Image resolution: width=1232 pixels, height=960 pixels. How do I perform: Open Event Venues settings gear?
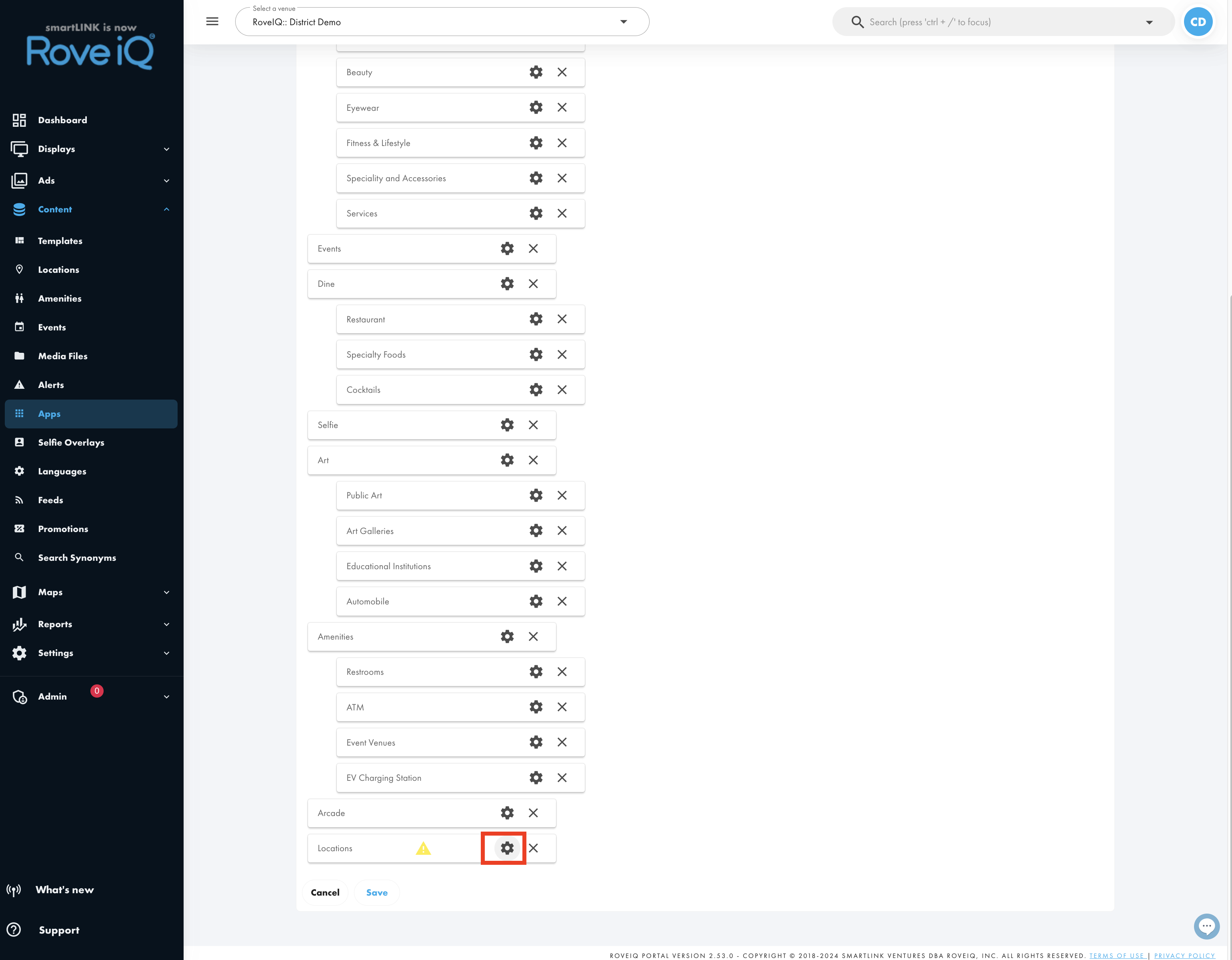coord(535,742)
